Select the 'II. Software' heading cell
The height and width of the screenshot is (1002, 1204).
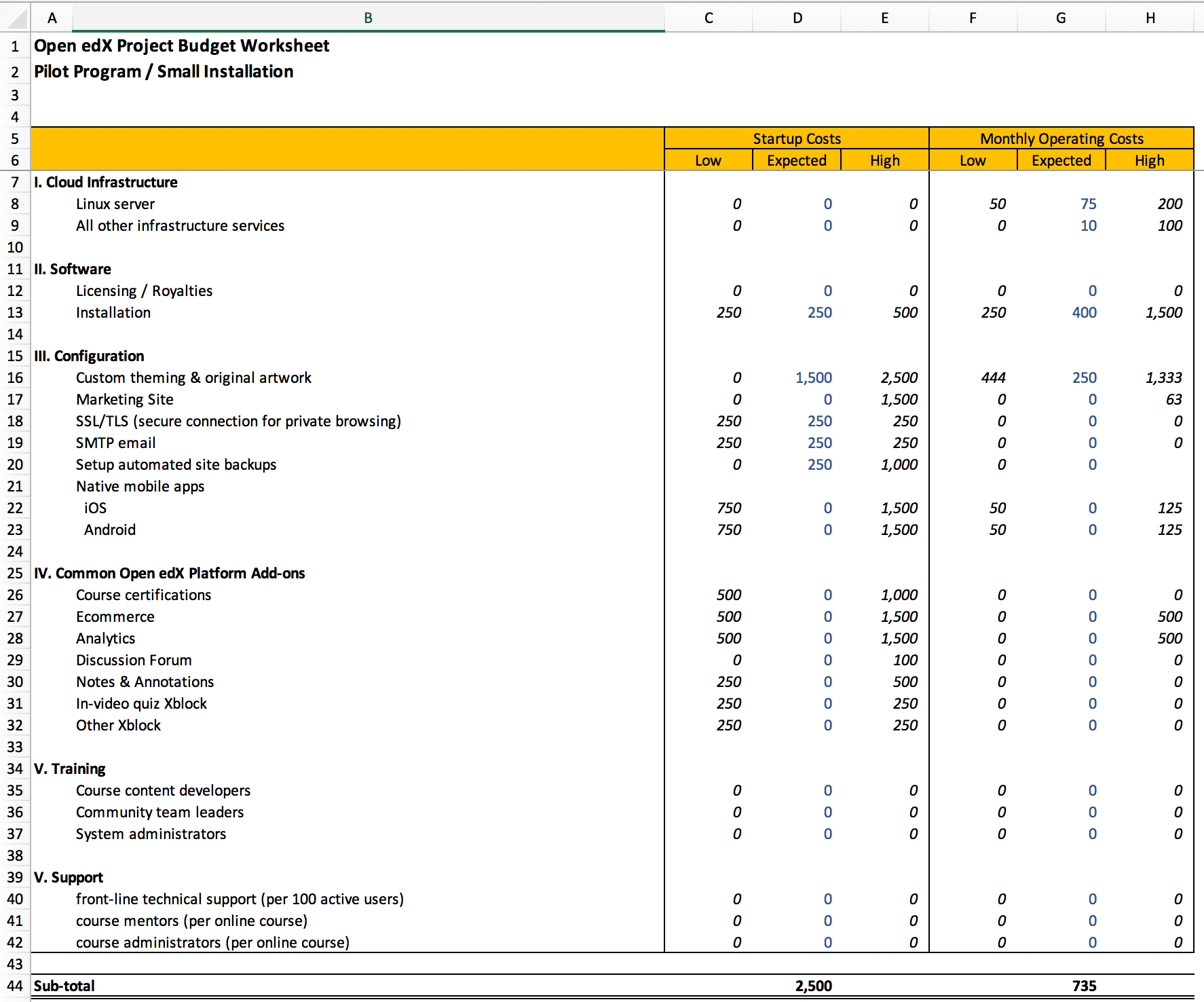(73, 269)
